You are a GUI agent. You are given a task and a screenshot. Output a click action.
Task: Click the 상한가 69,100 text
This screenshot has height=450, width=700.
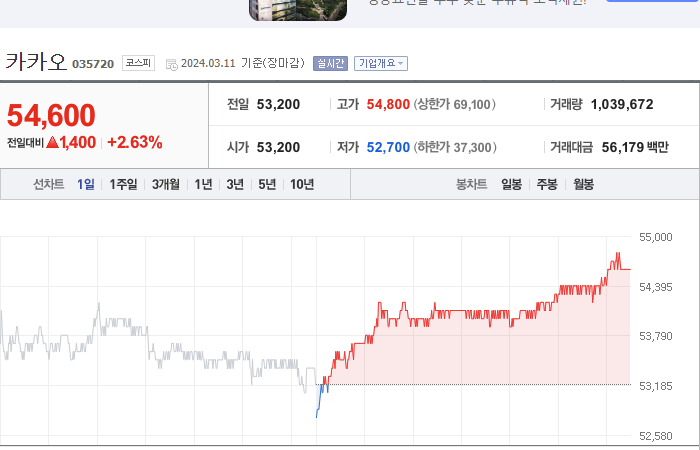pyautogui.click(x=454, y=104)
